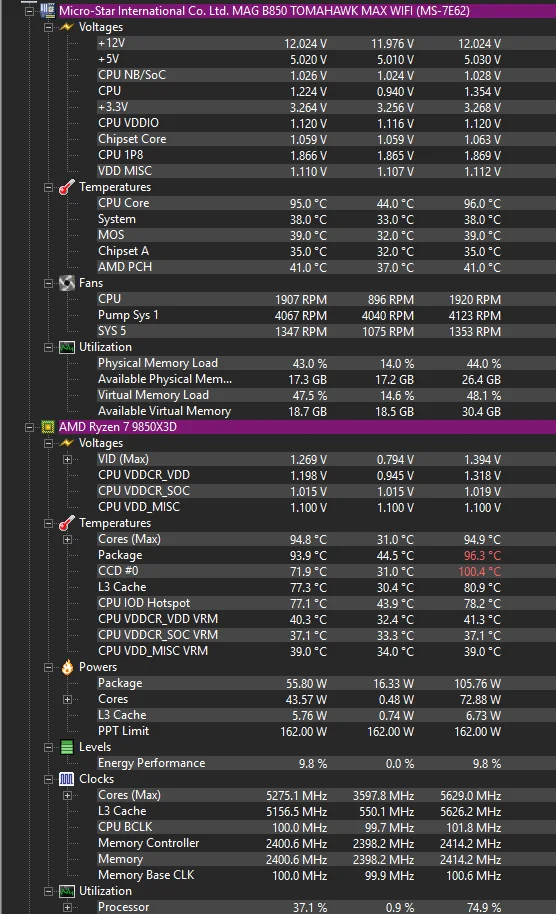The image size is (556, 914).
Task: Expand the VID (Max) entry
Action: [68, 459]
